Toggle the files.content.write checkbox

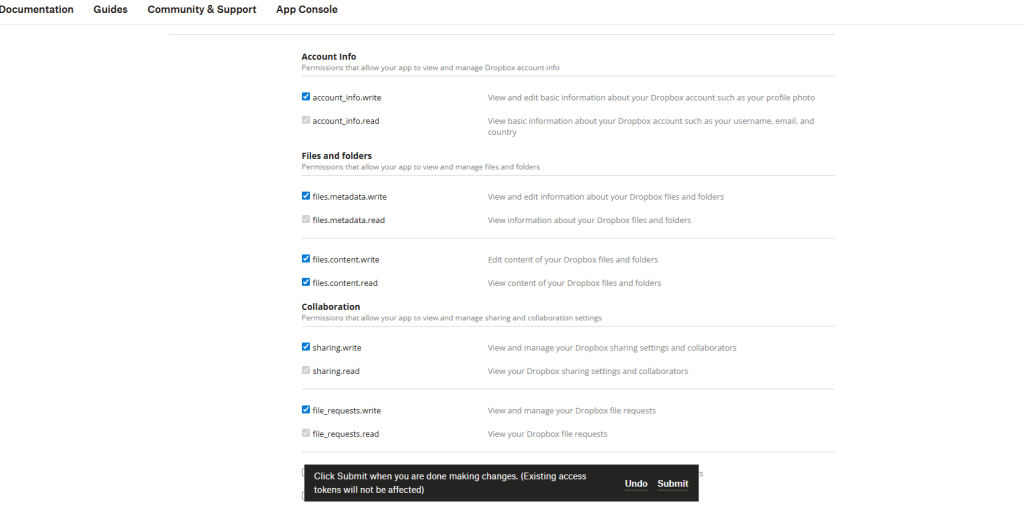306,259
